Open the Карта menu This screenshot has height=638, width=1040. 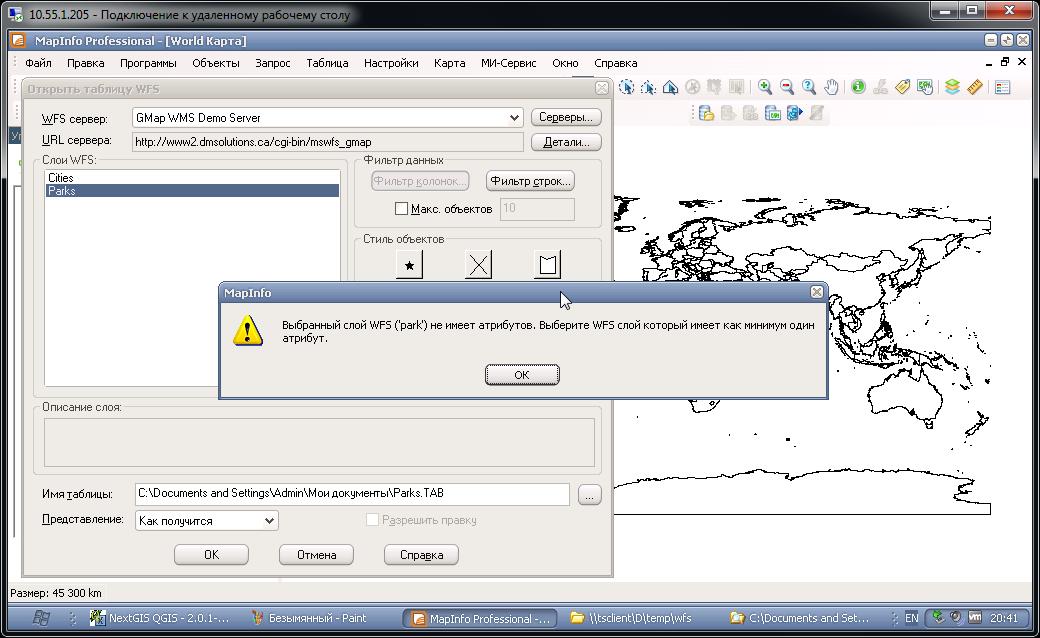tap(449, 63)
